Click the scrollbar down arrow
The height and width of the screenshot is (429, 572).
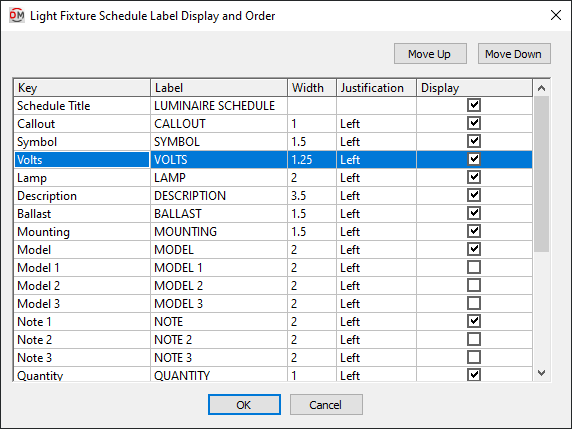click(541, 373)
